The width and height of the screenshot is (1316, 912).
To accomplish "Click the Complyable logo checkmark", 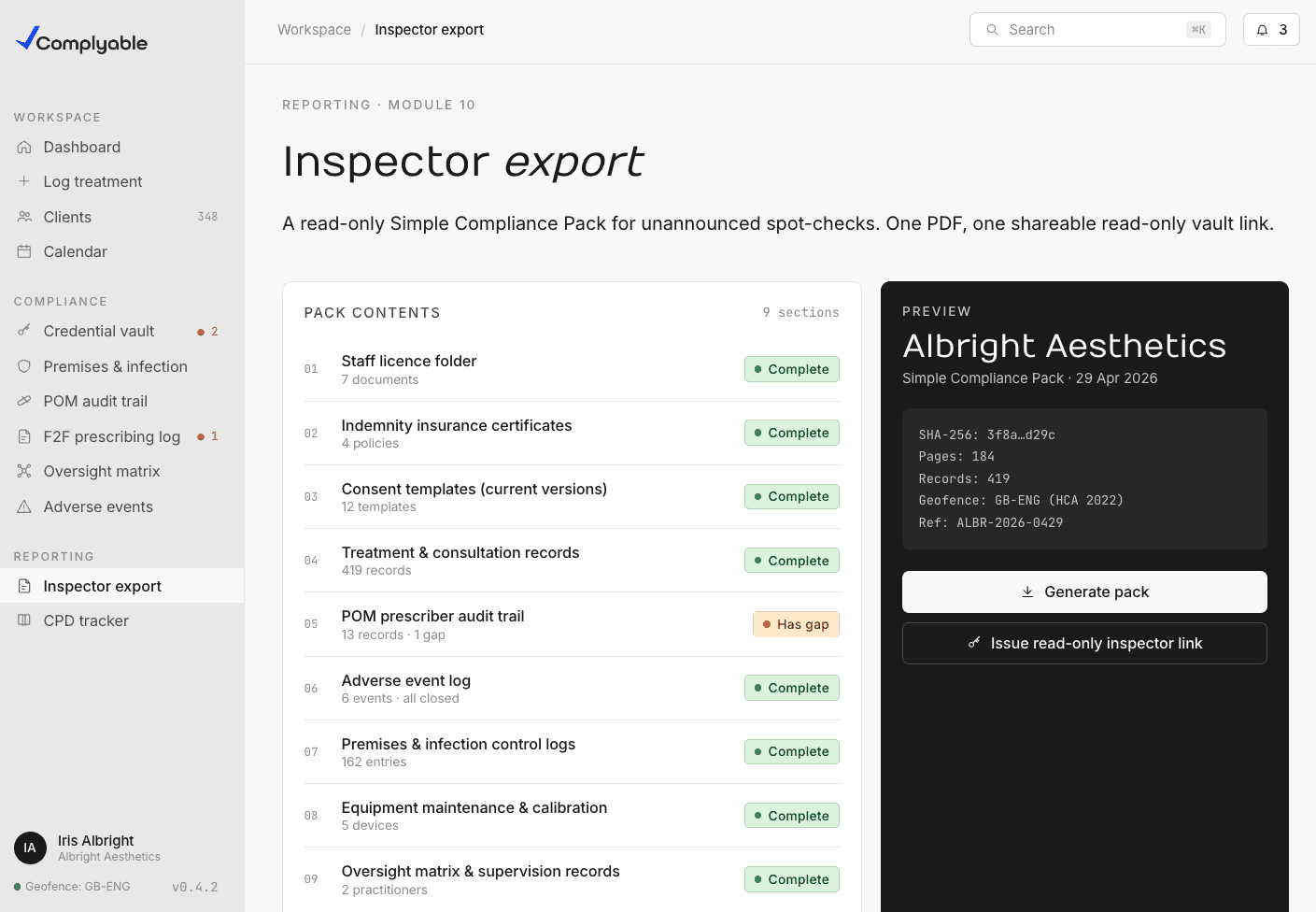I will tap(27, 37).
